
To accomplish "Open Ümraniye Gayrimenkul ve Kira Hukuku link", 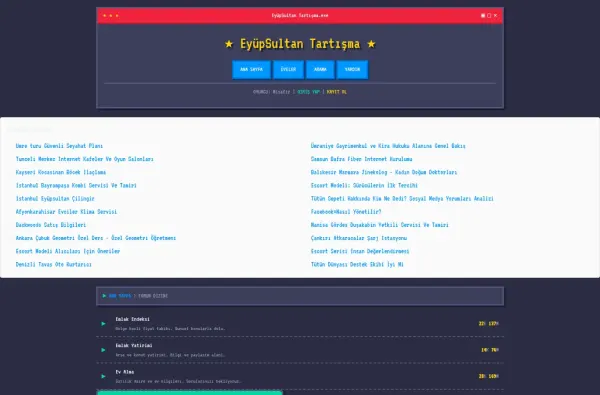I will pyautogui.click(x=388, y=146).
